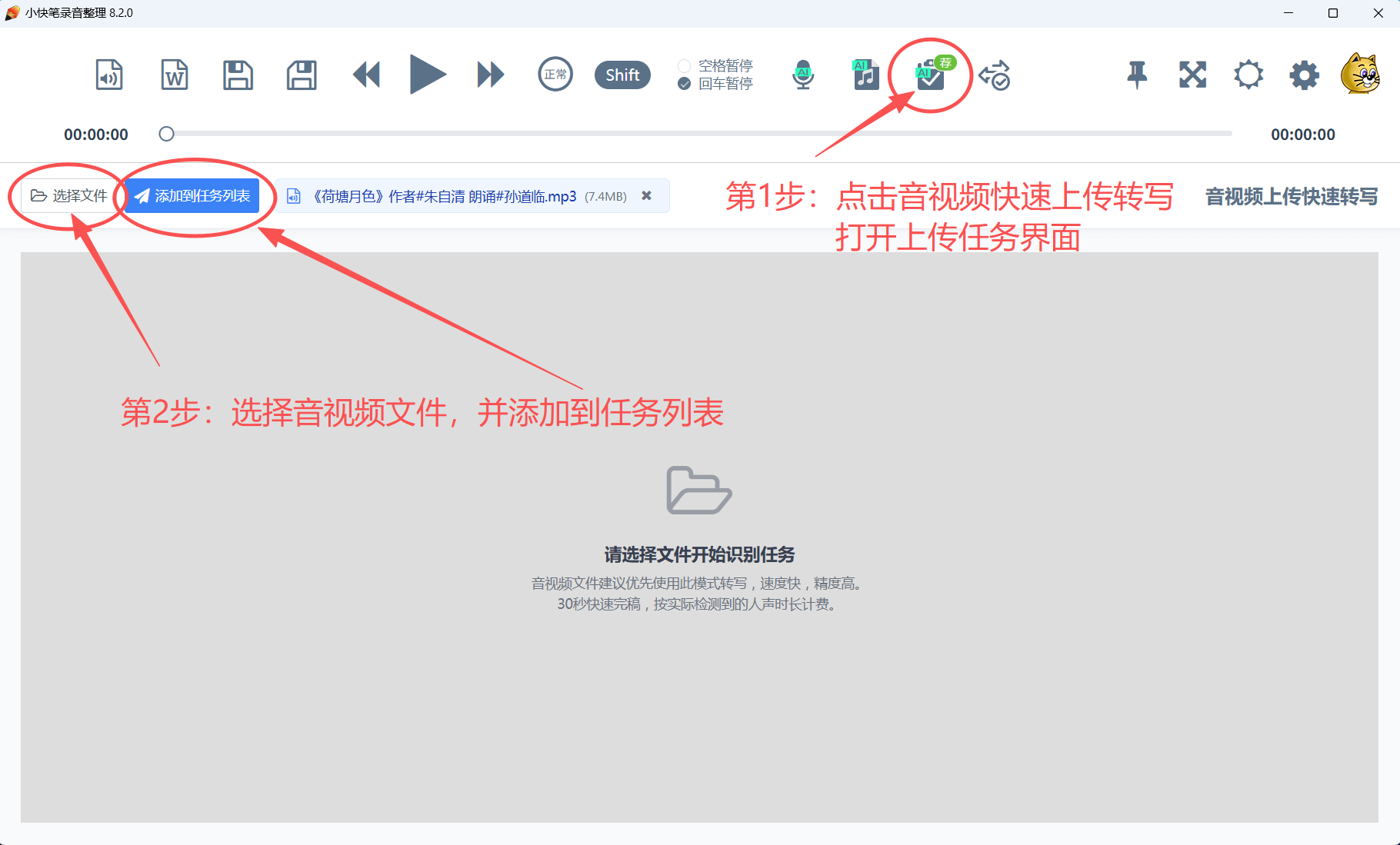Click the Shift hotkey button
The width and height of the screenshot is (1400, 845).
coord(622,75)
